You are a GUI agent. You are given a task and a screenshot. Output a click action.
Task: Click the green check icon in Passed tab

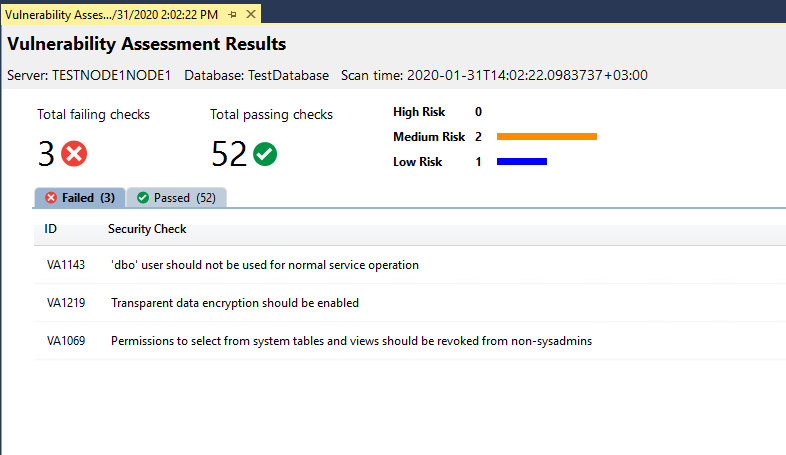(x=143, y=198)
